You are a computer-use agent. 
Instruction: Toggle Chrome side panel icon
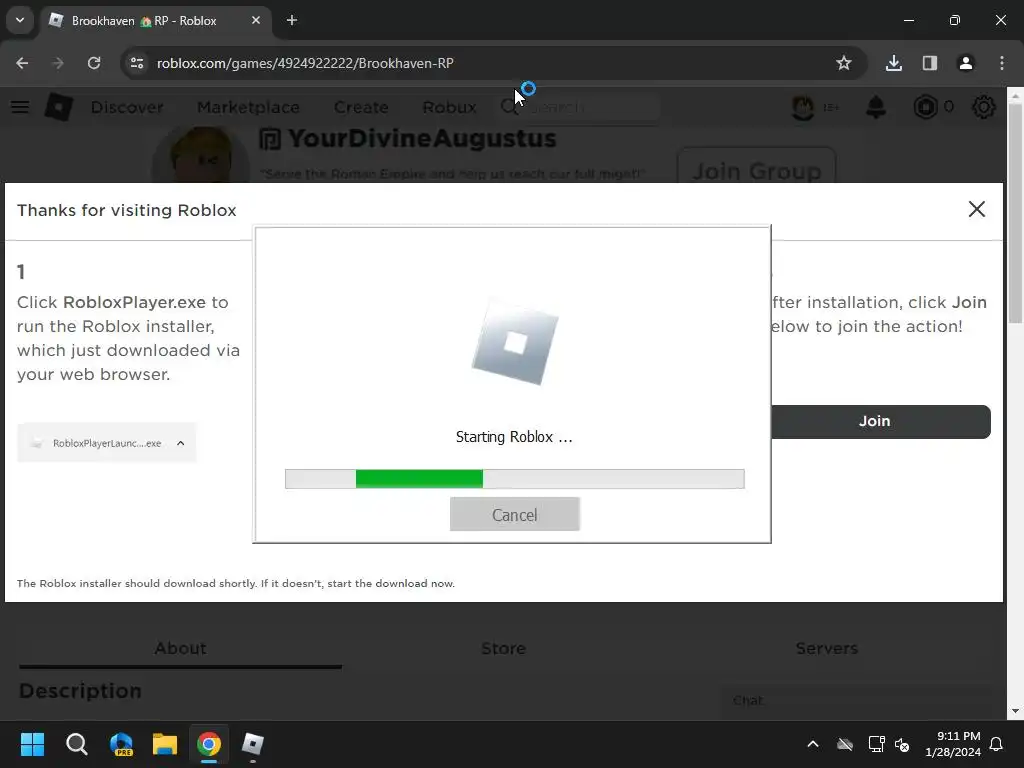[930, 63]
